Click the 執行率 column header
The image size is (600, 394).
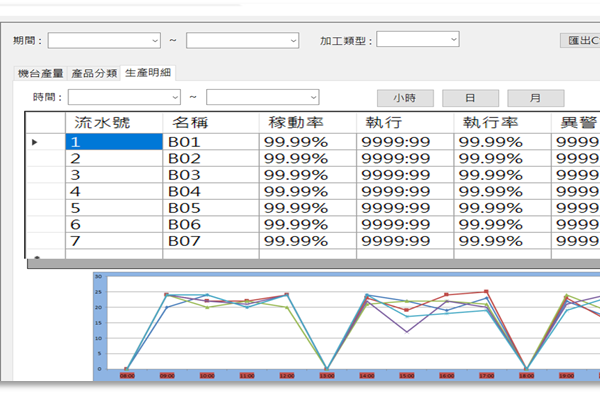tap(502, 123)
